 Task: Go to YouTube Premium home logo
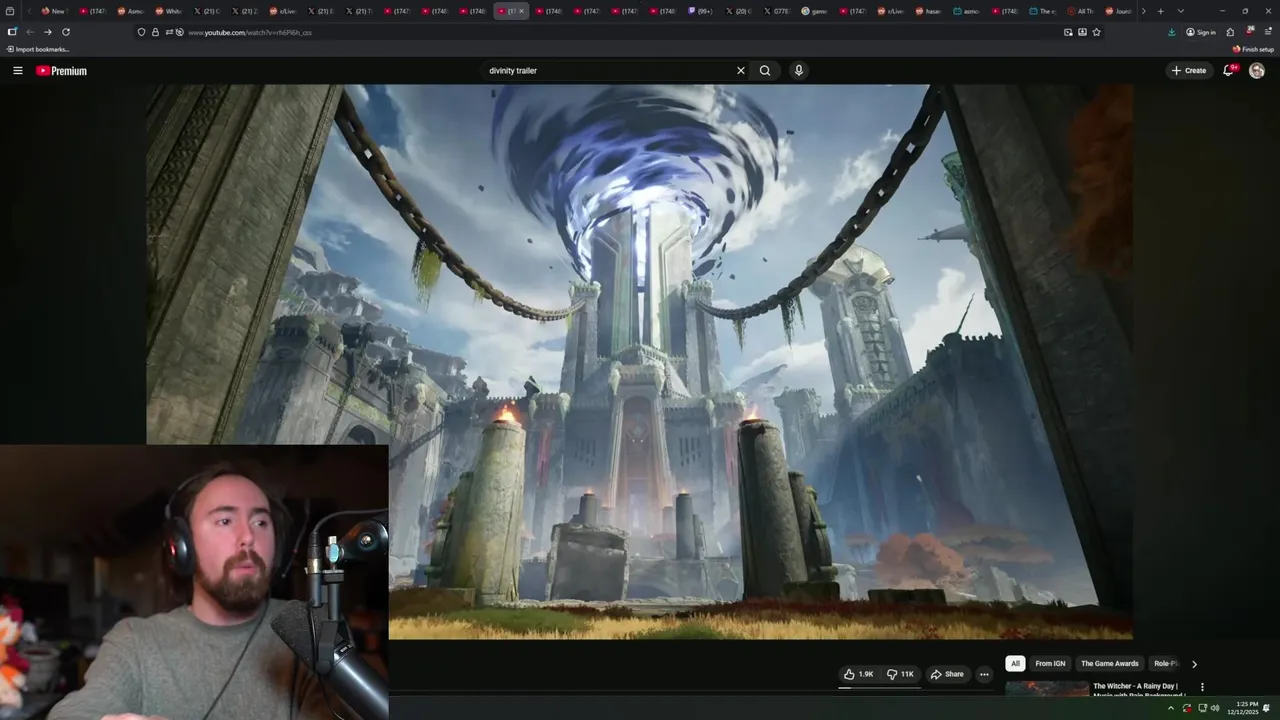point(61,71)
